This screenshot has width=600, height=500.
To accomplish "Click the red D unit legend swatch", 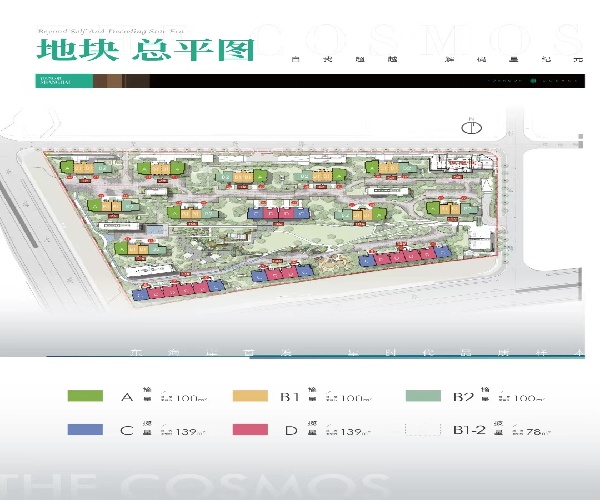I will coord(250,430).
